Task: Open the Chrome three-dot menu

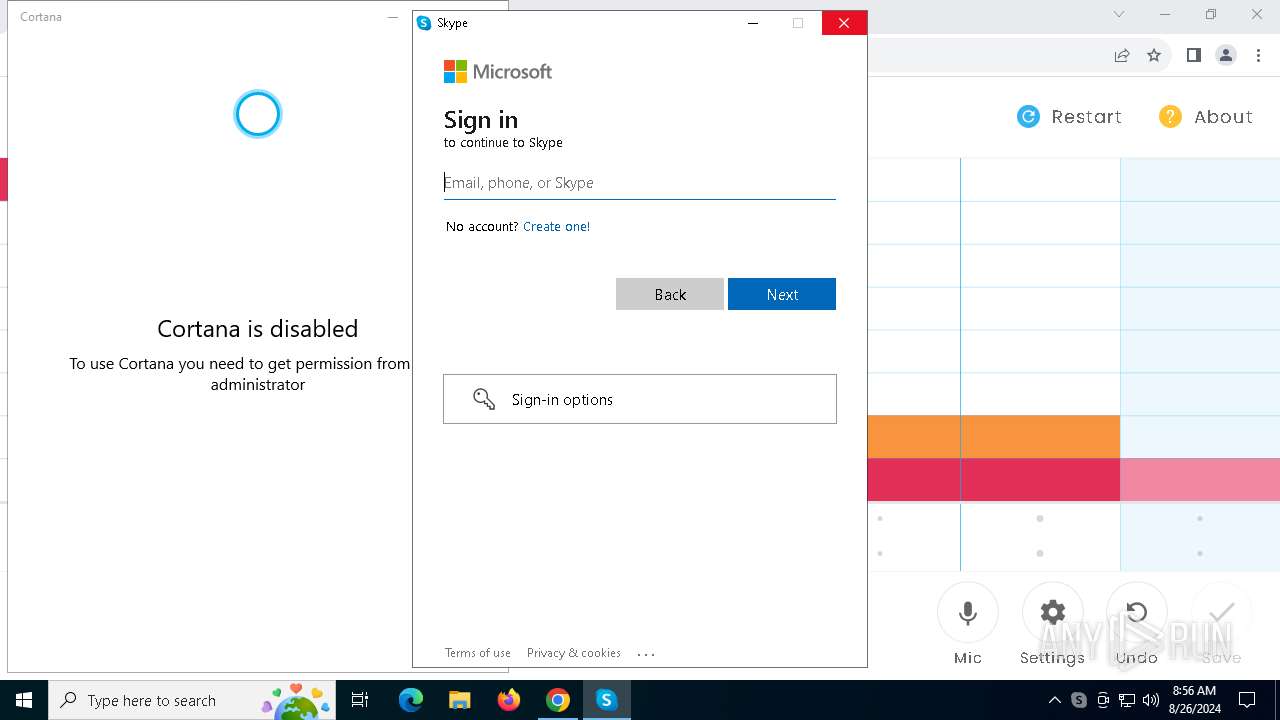Action: pos(1259,56)
